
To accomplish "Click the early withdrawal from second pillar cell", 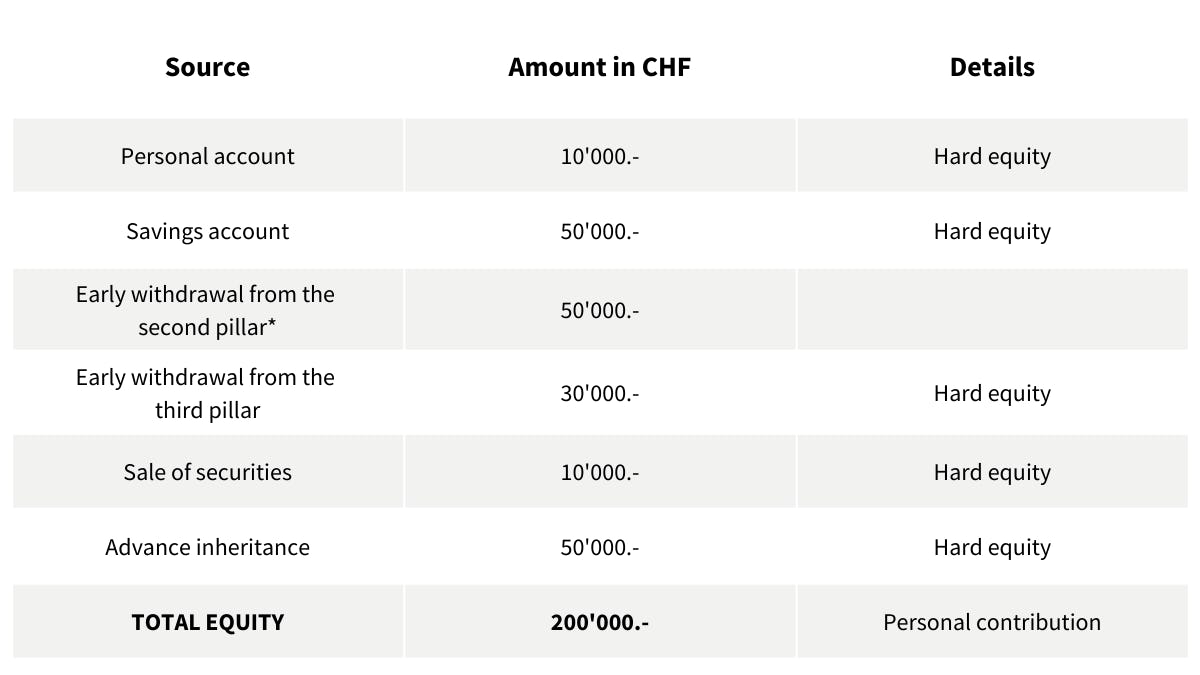I will click(206, 311).
